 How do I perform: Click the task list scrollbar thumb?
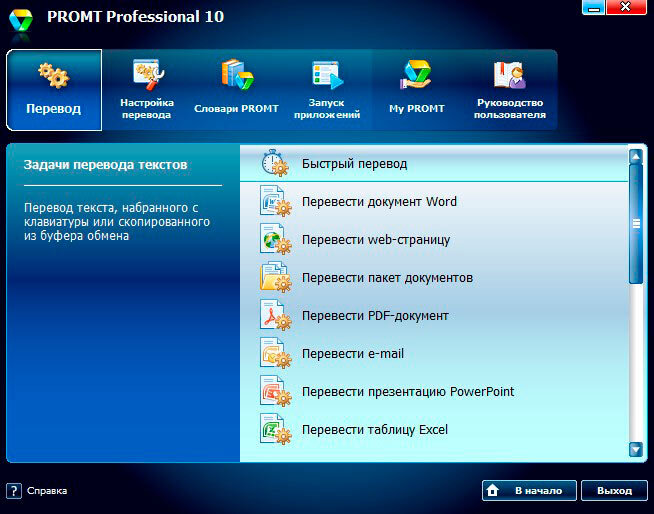click(x=636, y=224)
